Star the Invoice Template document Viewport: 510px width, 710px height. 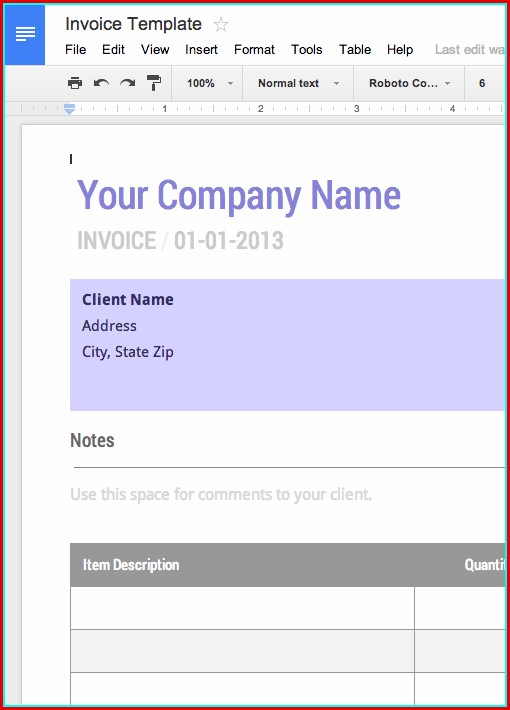point(221,24)
